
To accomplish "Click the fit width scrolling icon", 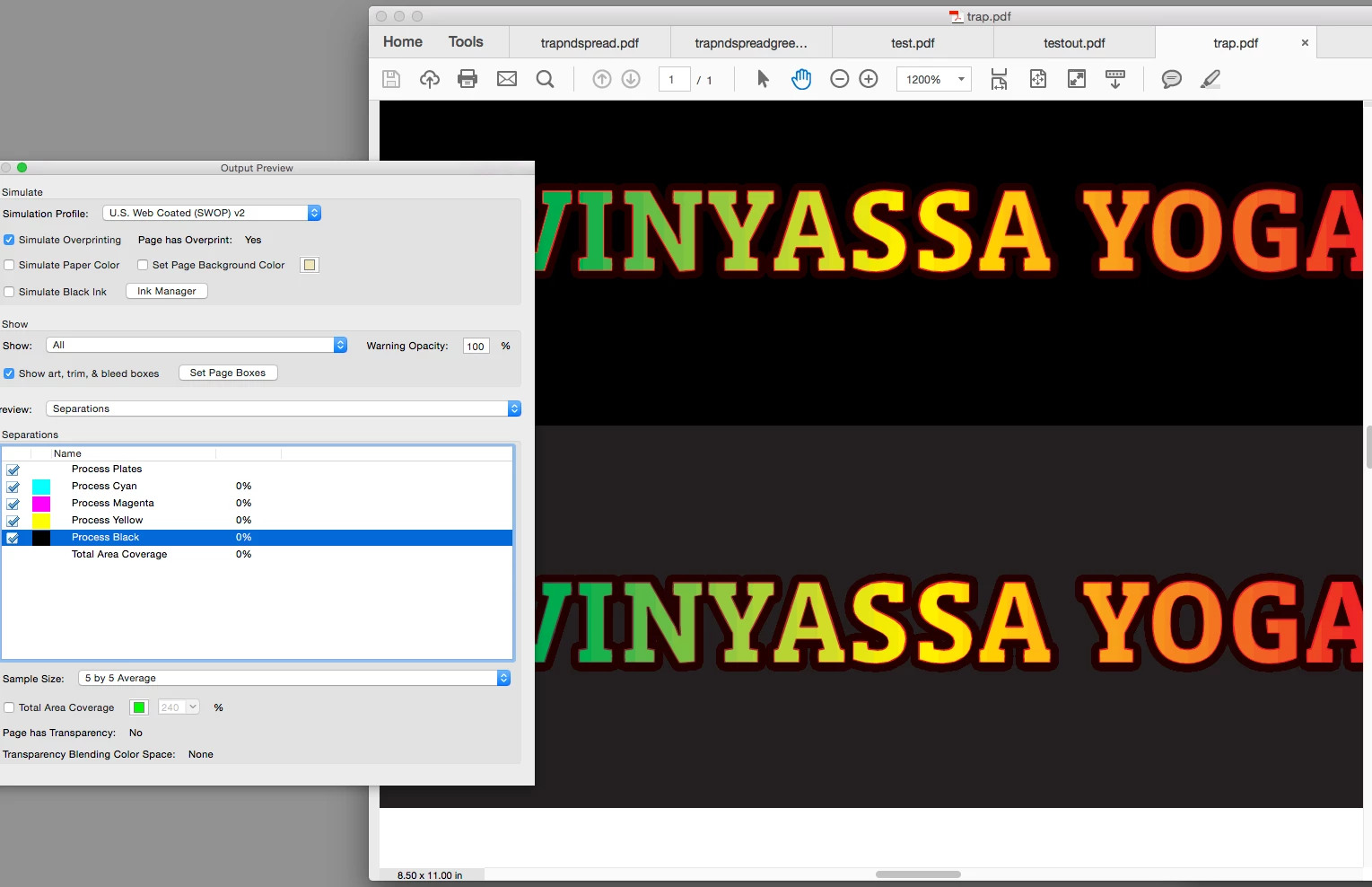I will (999, 79).
